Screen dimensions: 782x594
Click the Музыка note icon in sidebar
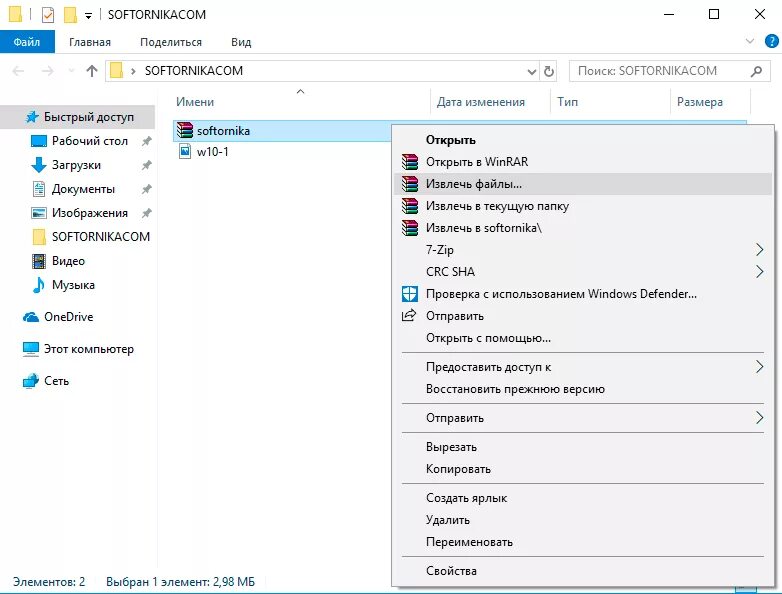(x=38, y=285)
